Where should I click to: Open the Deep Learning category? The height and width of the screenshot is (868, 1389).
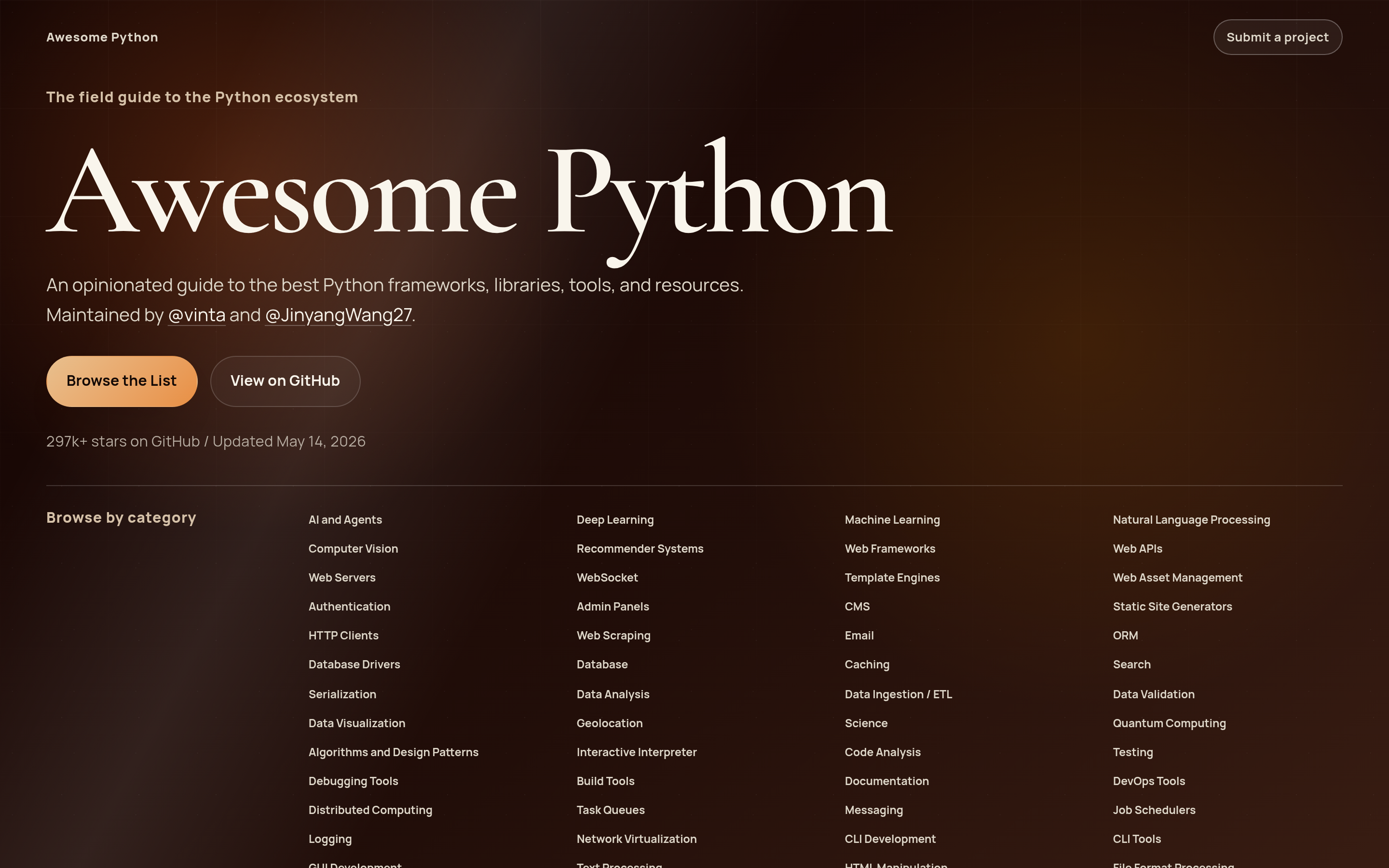615,519
